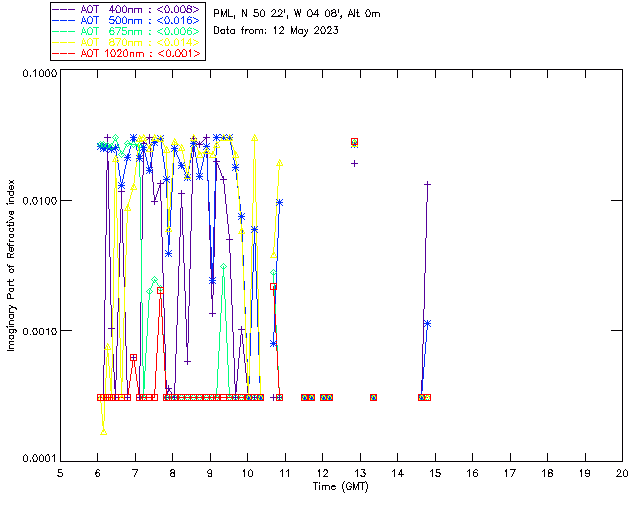Click the 'AOT 500nm : <0.016>' legend entry
The image size is (640, 512).
pos(140,20)
